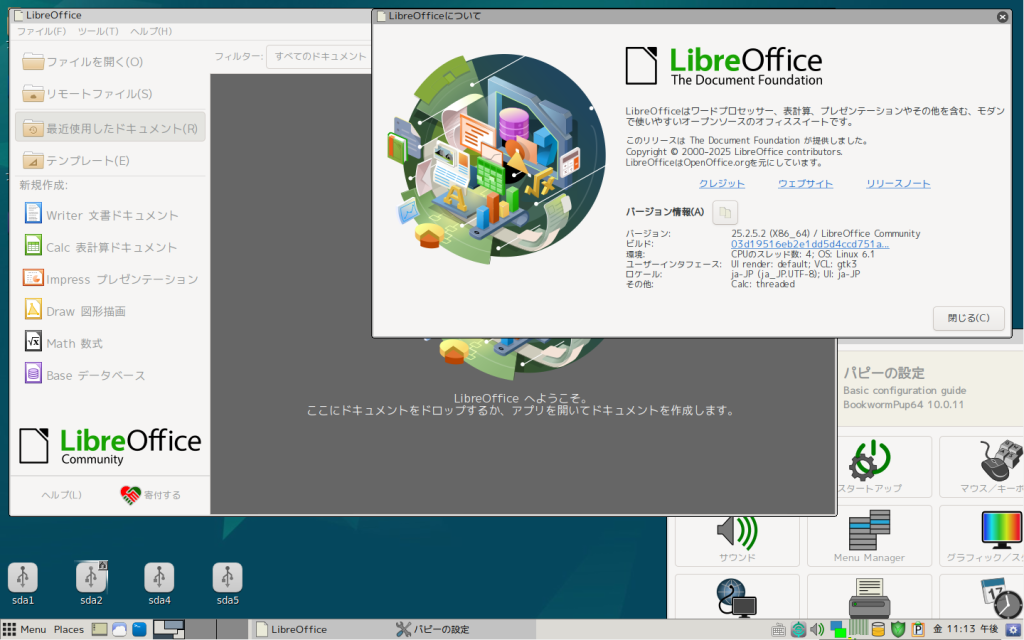Click the 'BookwormPup64 10.0.11' text
The height and width of the screenshot is (640, 1024).
click(903, 404)
